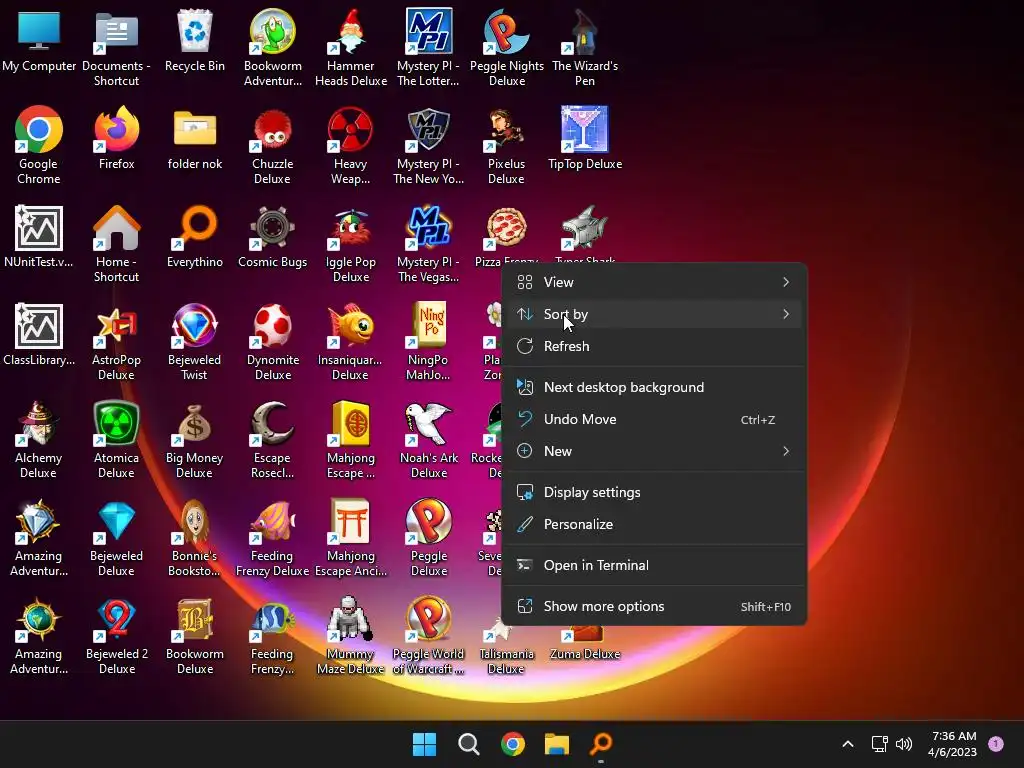
Task: Click the Peggle Deluxe icon
Action: 428,537
